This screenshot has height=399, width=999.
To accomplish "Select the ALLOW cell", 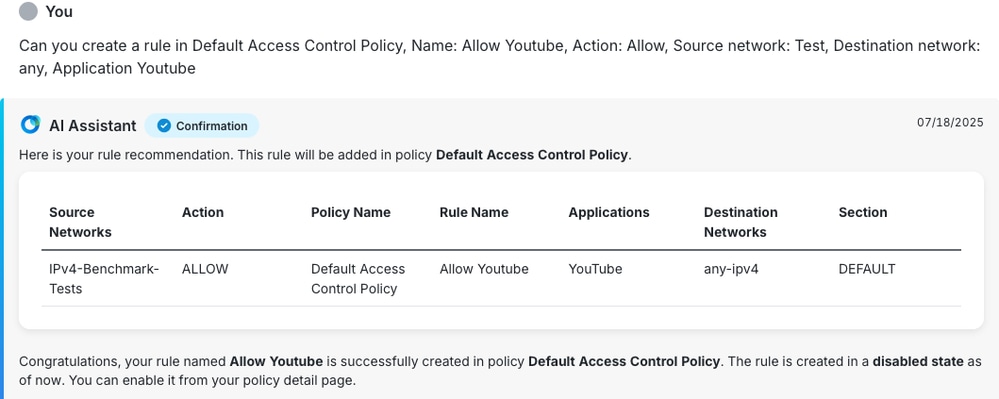I will click(x=205, y=269).
